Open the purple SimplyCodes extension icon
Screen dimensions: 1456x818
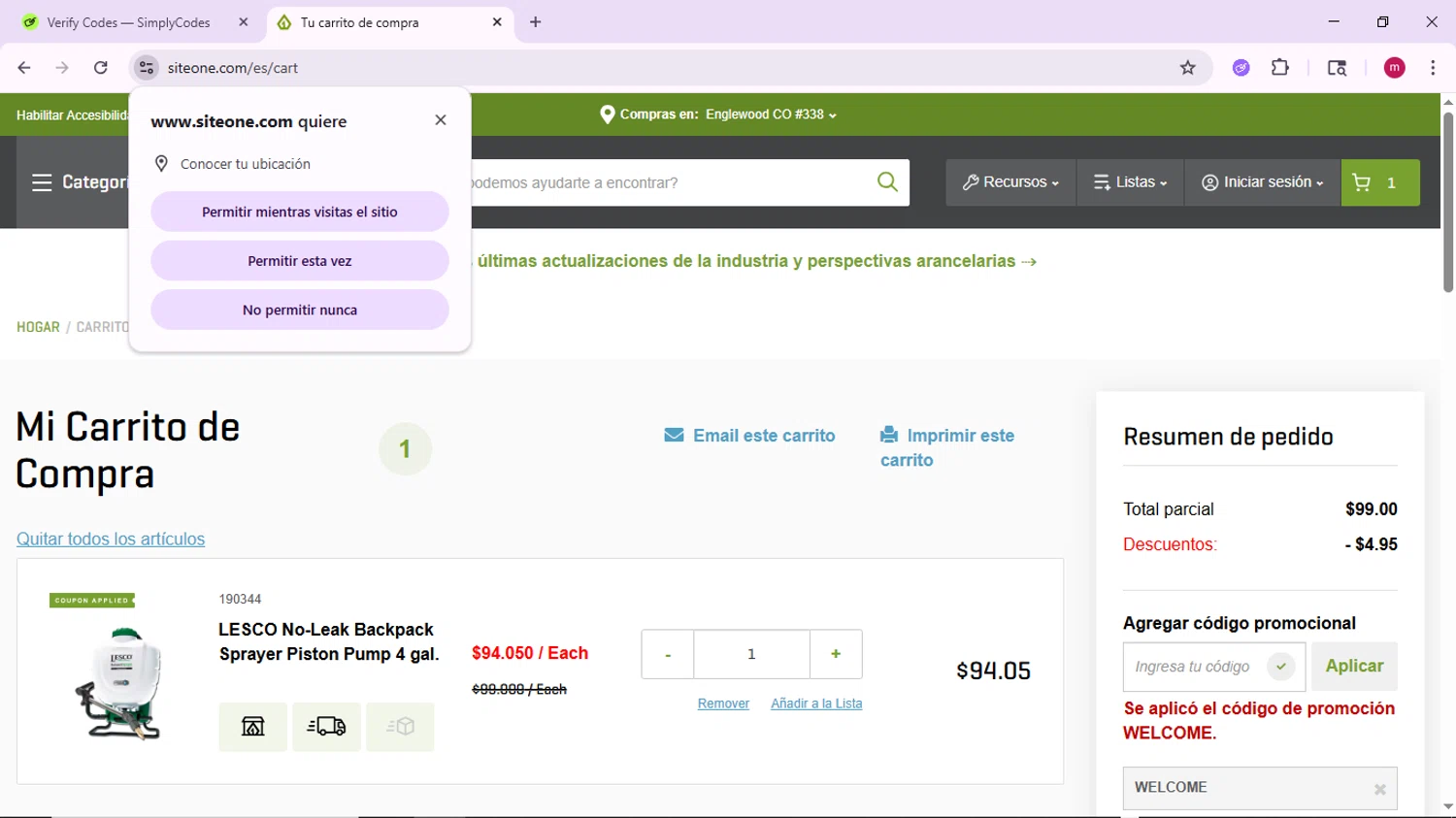click(1241, 68)
